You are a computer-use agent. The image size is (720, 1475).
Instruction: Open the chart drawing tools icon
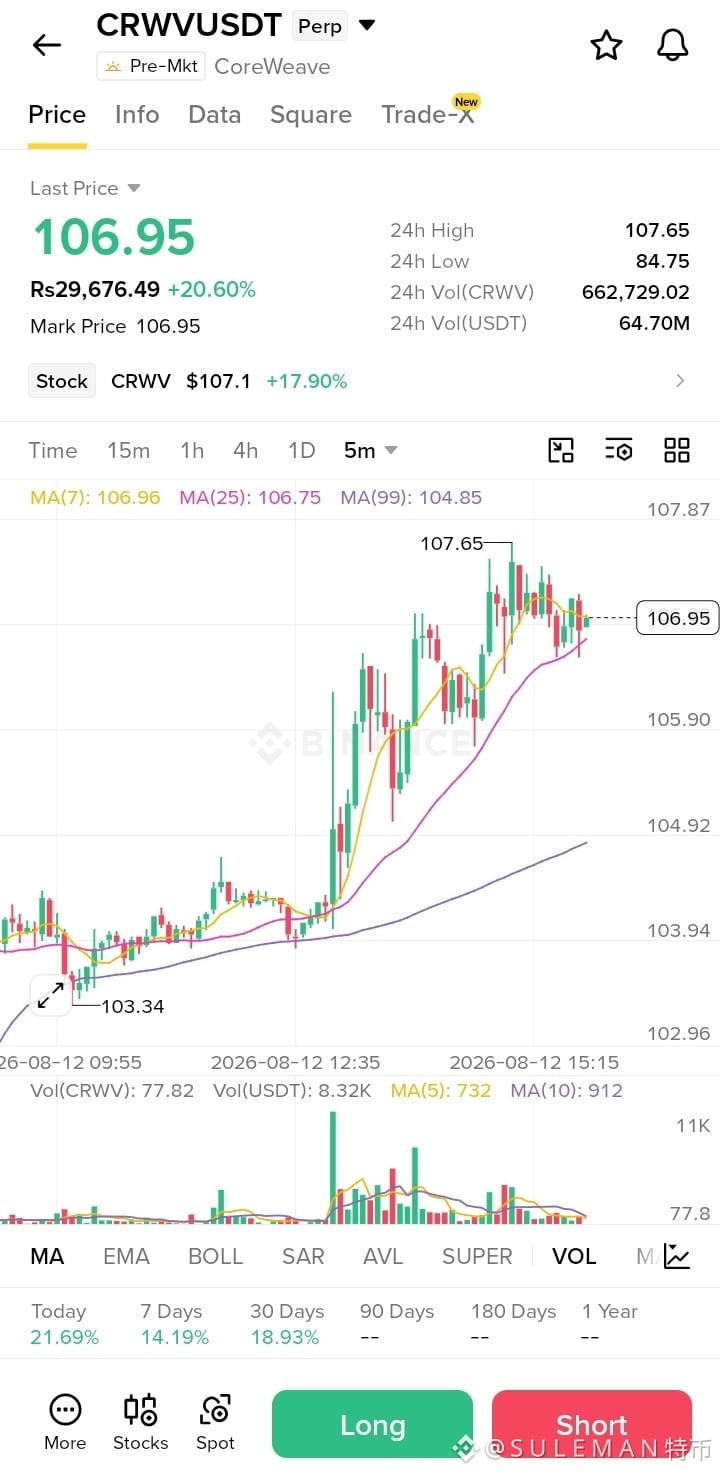(561, 450)
